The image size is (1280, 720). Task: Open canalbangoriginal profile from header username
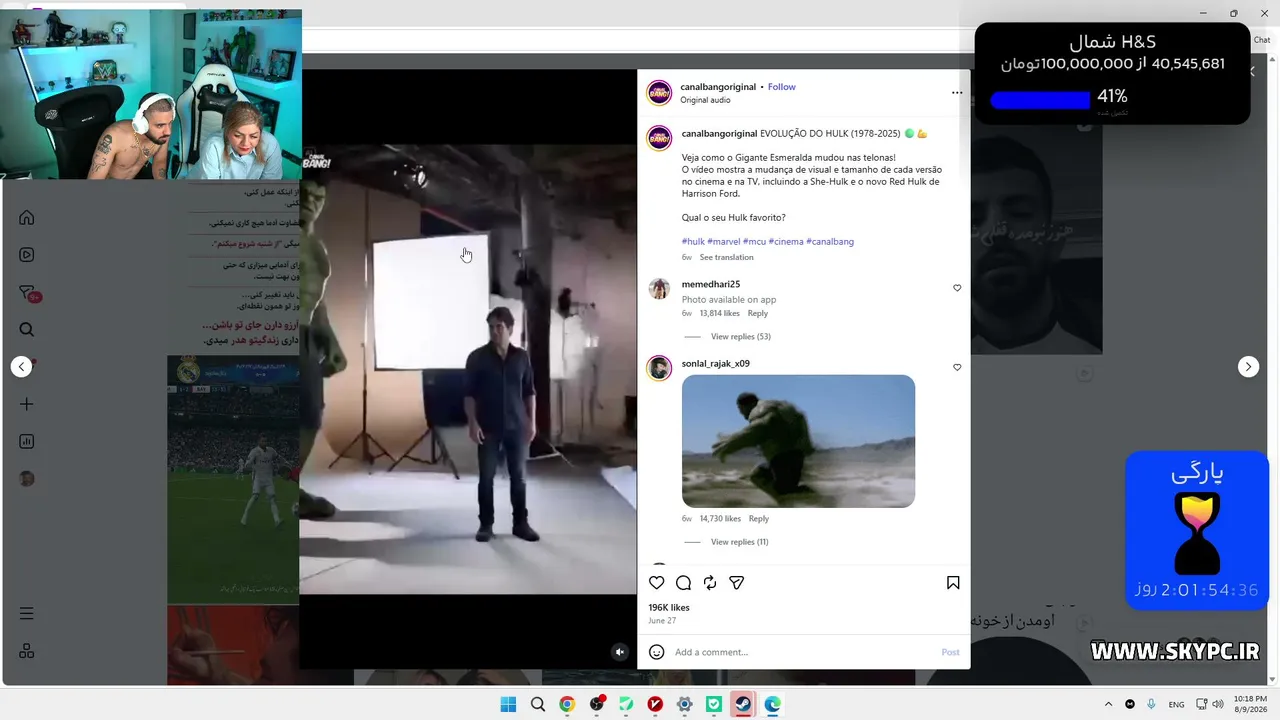[718, 87]
